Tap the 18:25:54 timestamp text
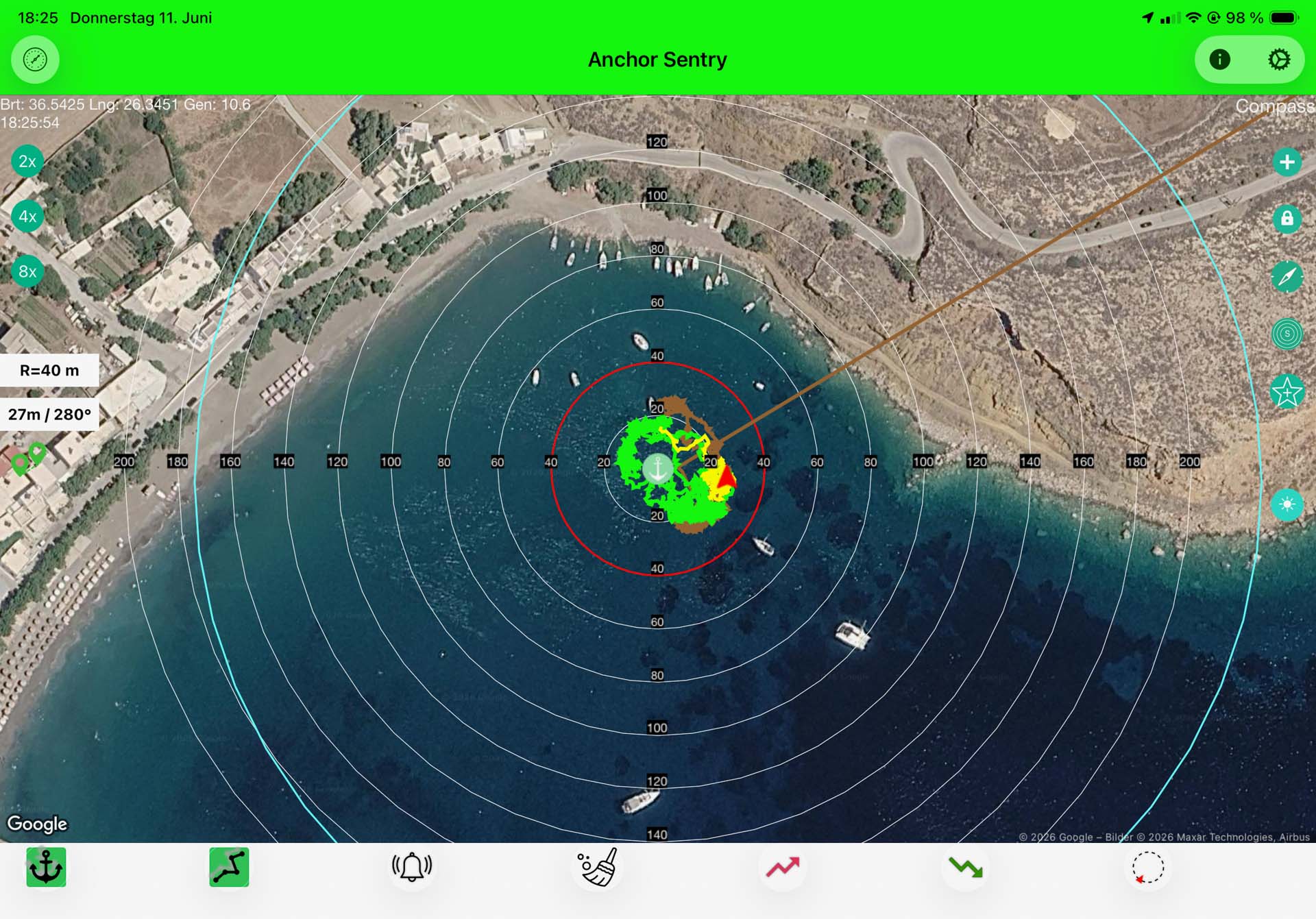Image resolution: width=1316 pixels, height=919 pixels. pyautogui.click(x=30, y=123)
